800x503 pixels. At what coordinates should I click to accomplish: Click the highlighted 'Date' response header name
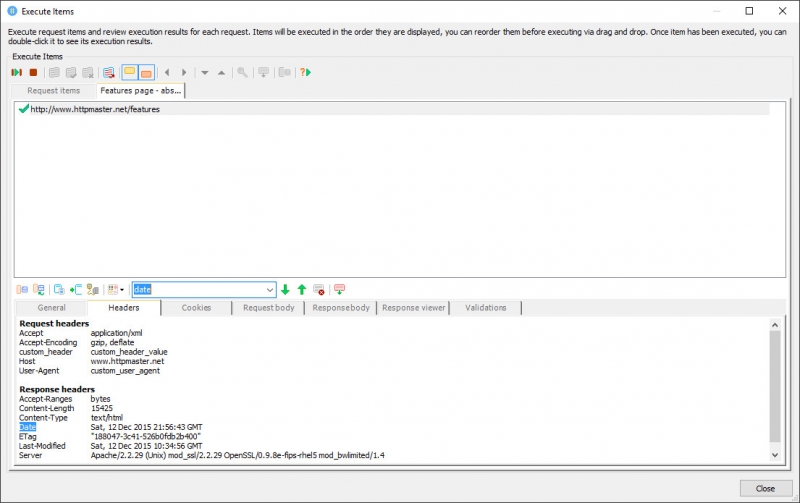point(28,427)
